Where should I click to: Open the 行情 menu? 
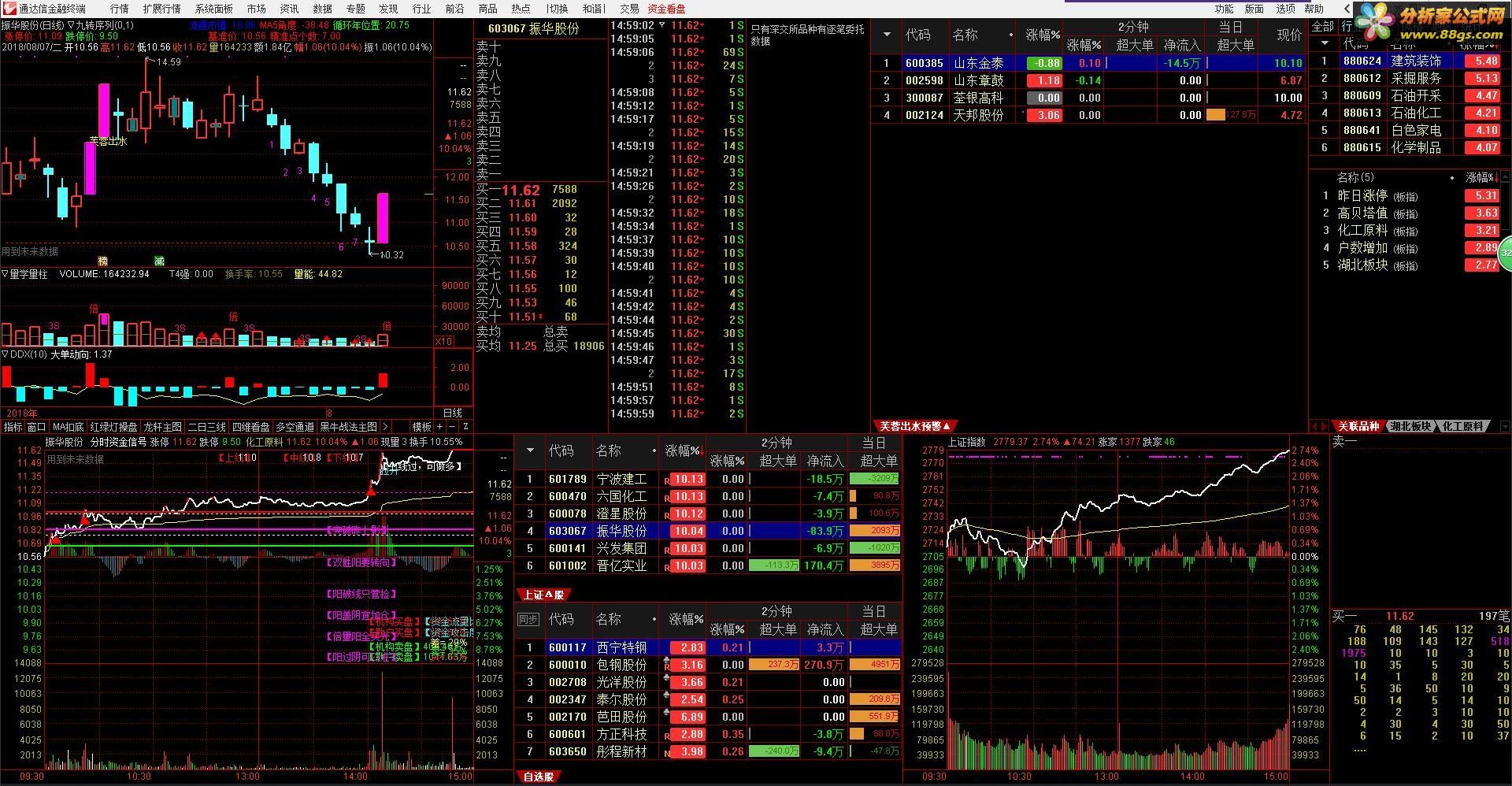point(120,9)
